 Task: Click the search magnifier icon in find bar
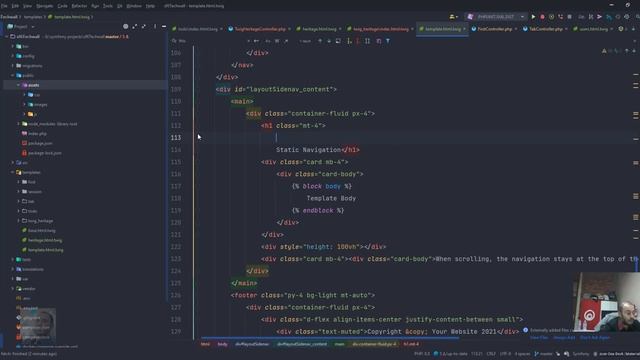(174, 41)
